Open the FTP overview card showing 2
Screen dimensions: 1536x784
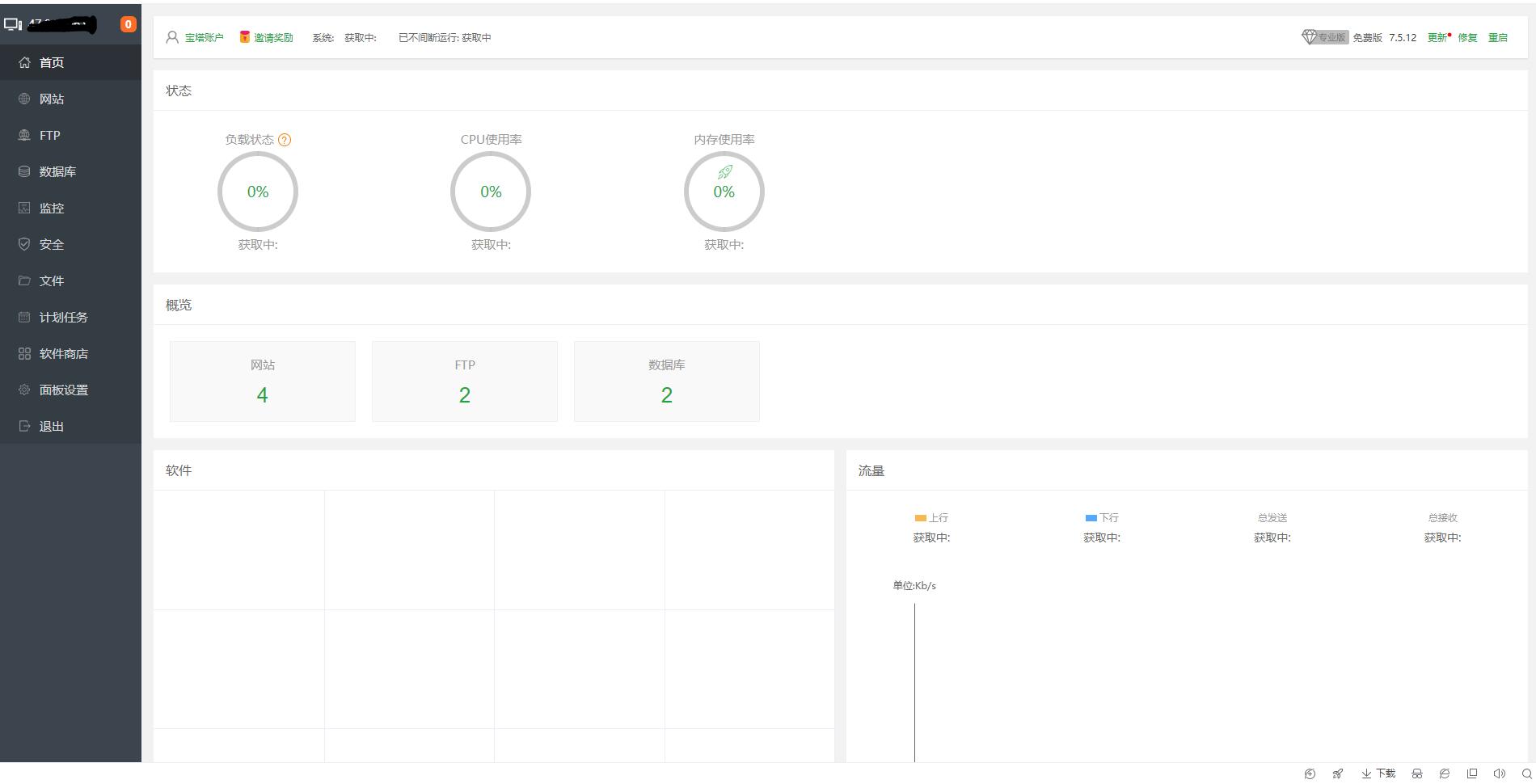click(x=465, y=381)
